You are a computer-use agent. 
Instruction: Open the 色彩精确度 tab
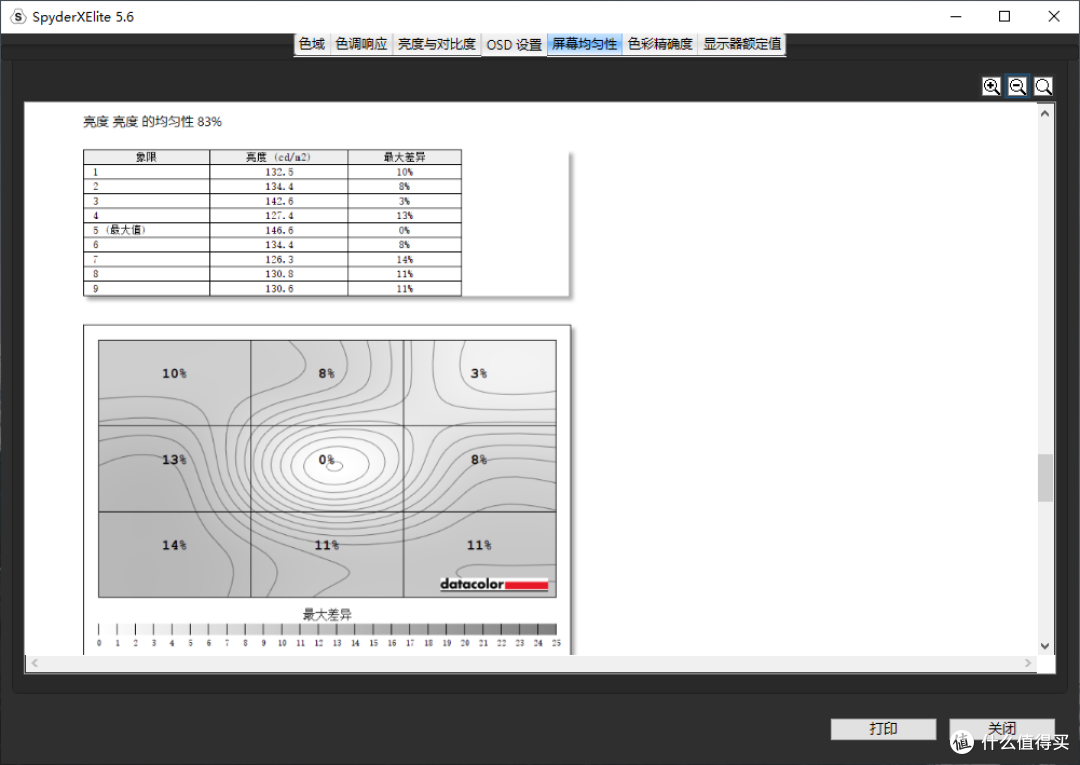660,44
